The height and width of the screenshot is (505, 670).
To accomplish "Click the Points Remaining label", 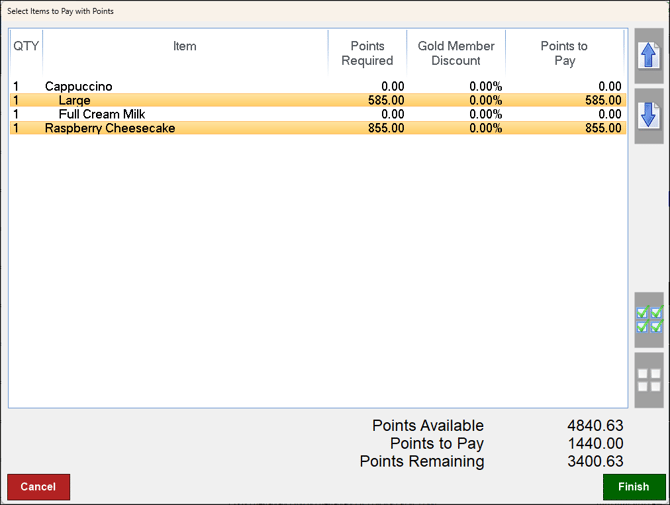I will click(422, 461).
